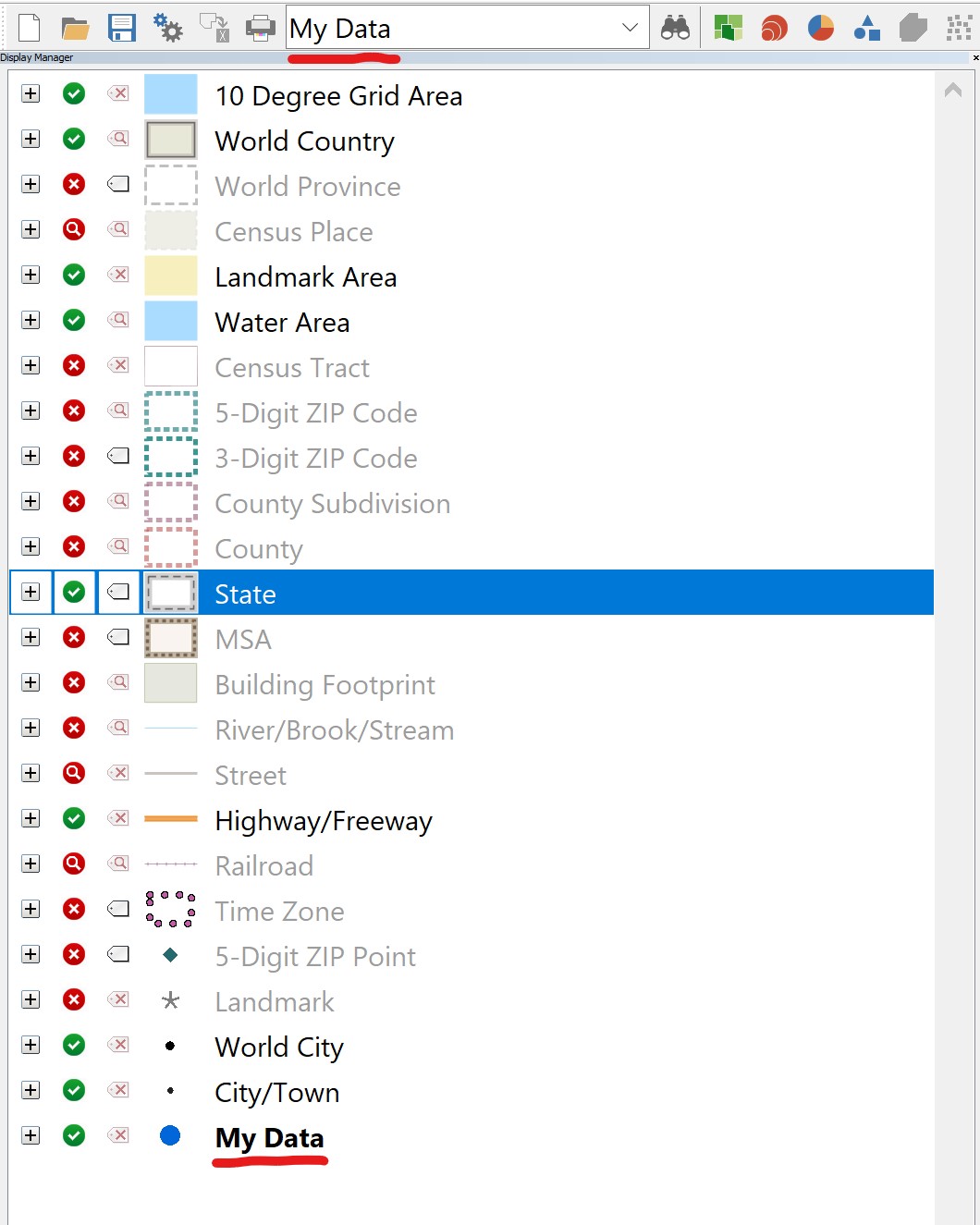Image resolution: width=980 pixels, height=1225 pixels.
Task: Click the dot-density theme icon
Action: [x=959, y=28]
